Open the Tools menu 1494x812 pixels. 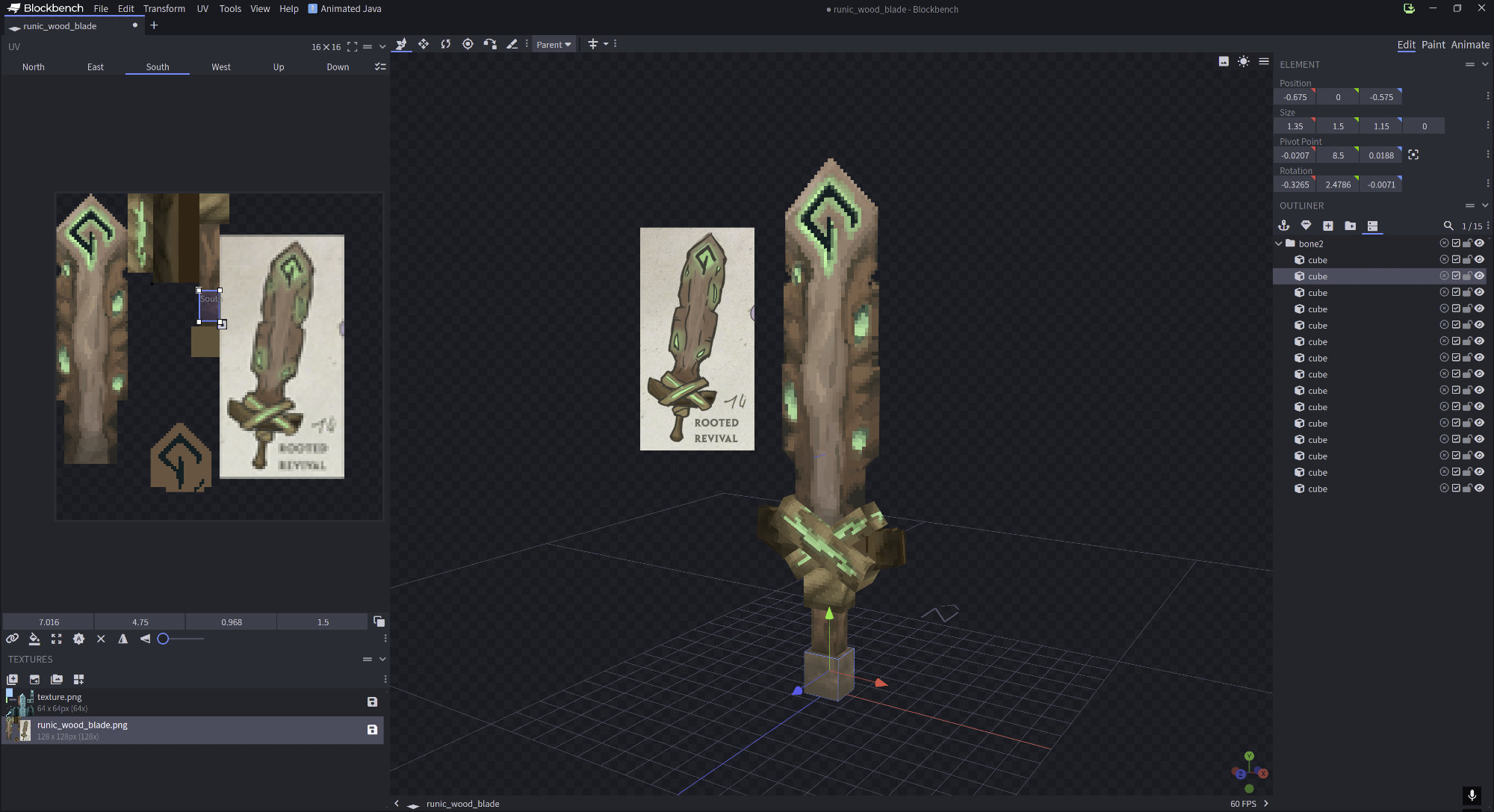point(230,9)
